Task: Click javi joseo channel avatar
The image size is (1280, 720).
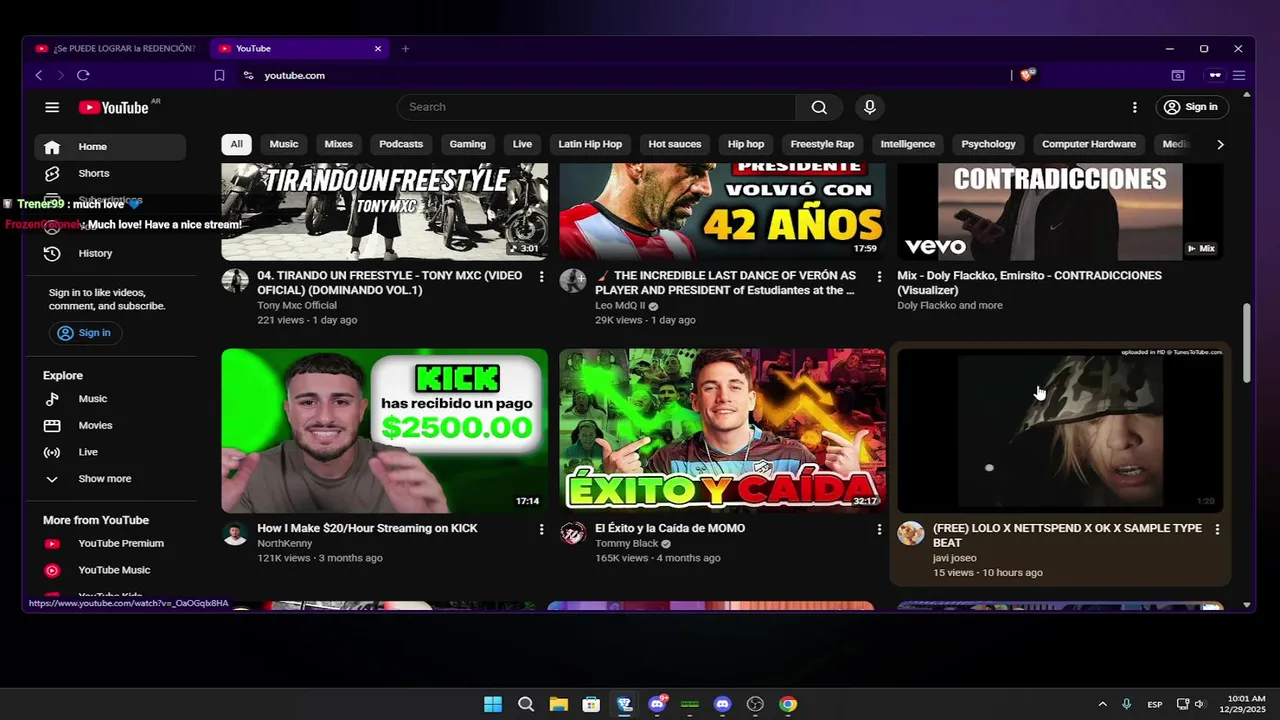Action: [x=911, y=533]
